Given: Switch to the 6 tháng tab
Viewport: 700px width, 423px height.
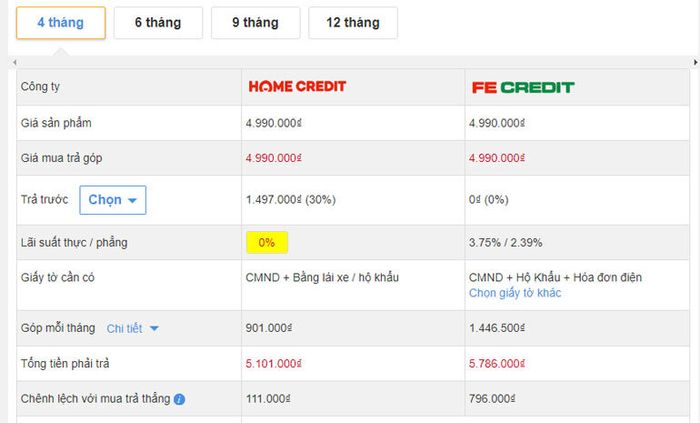Looking at the screenshot, I should 158,23.
